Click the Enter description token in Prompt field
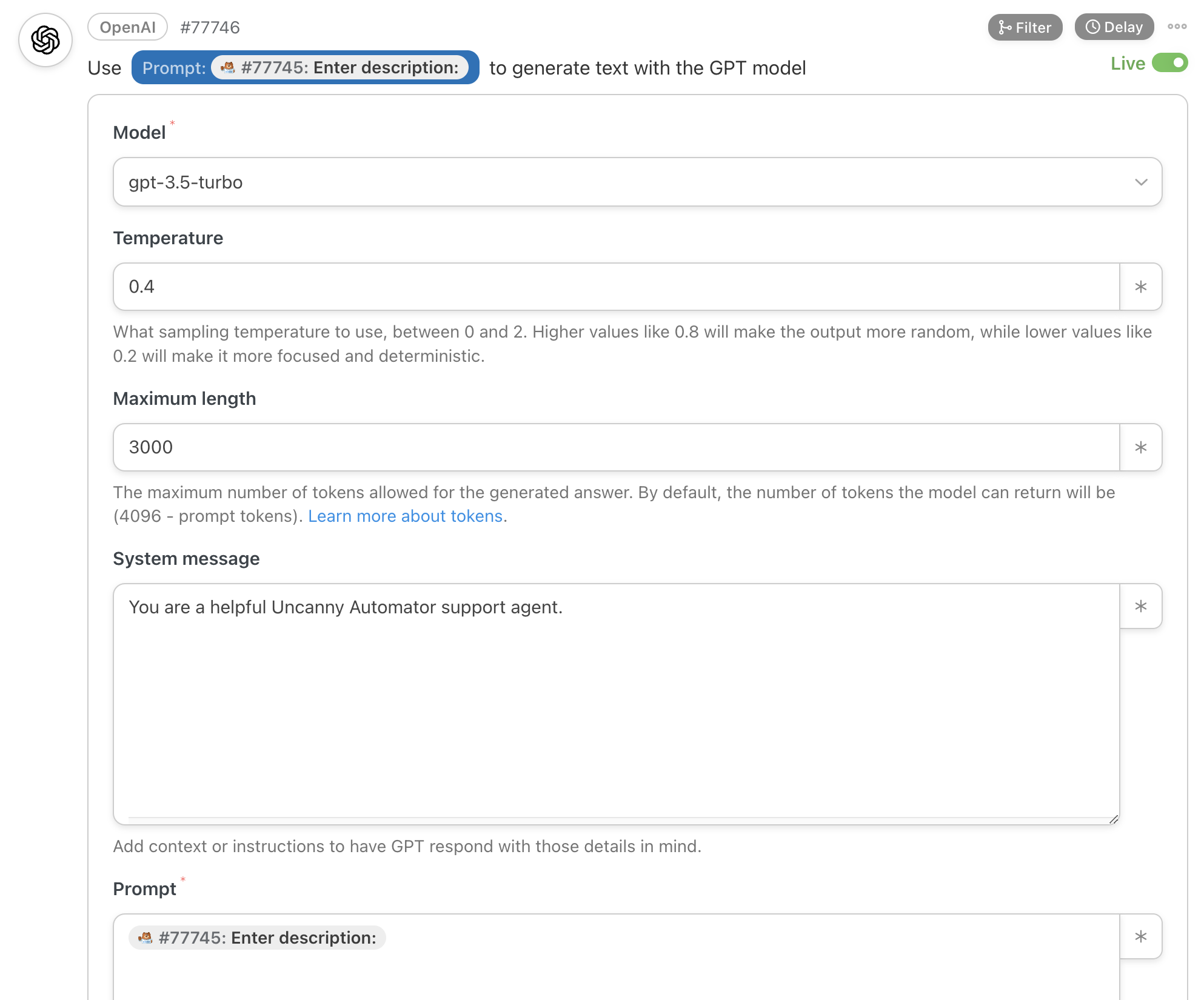1204x1000 pixels. [257, 938]
